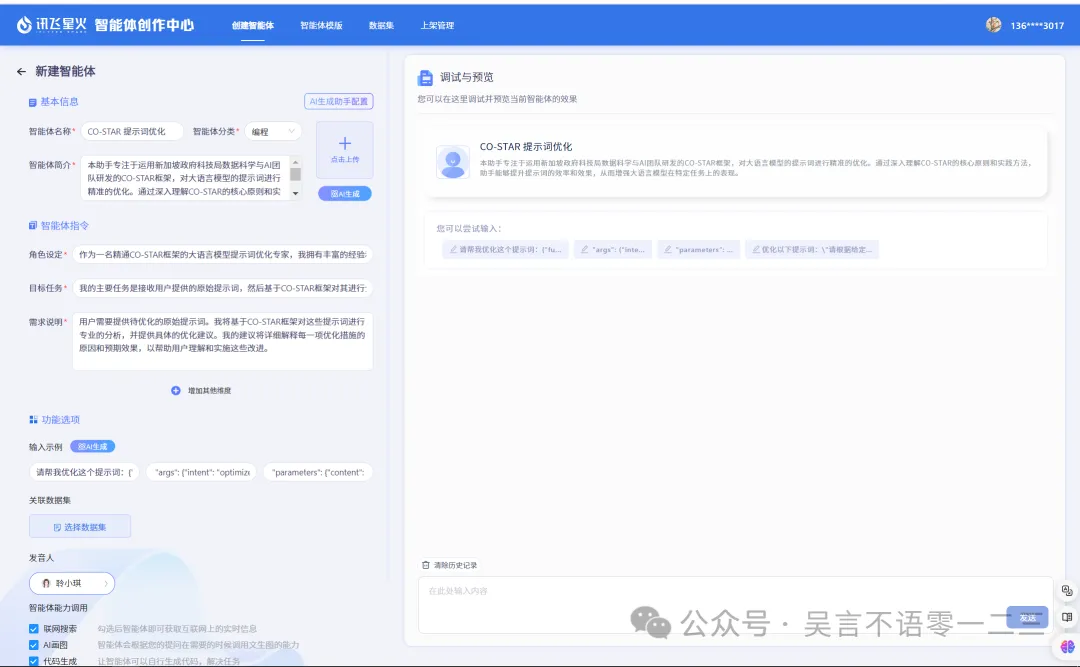Click the 智能体简介 scrollbar up arrow
Image resolution: width=1080 pixels, height=667 pixels.
pyautogui.click(x=295, y=162)
